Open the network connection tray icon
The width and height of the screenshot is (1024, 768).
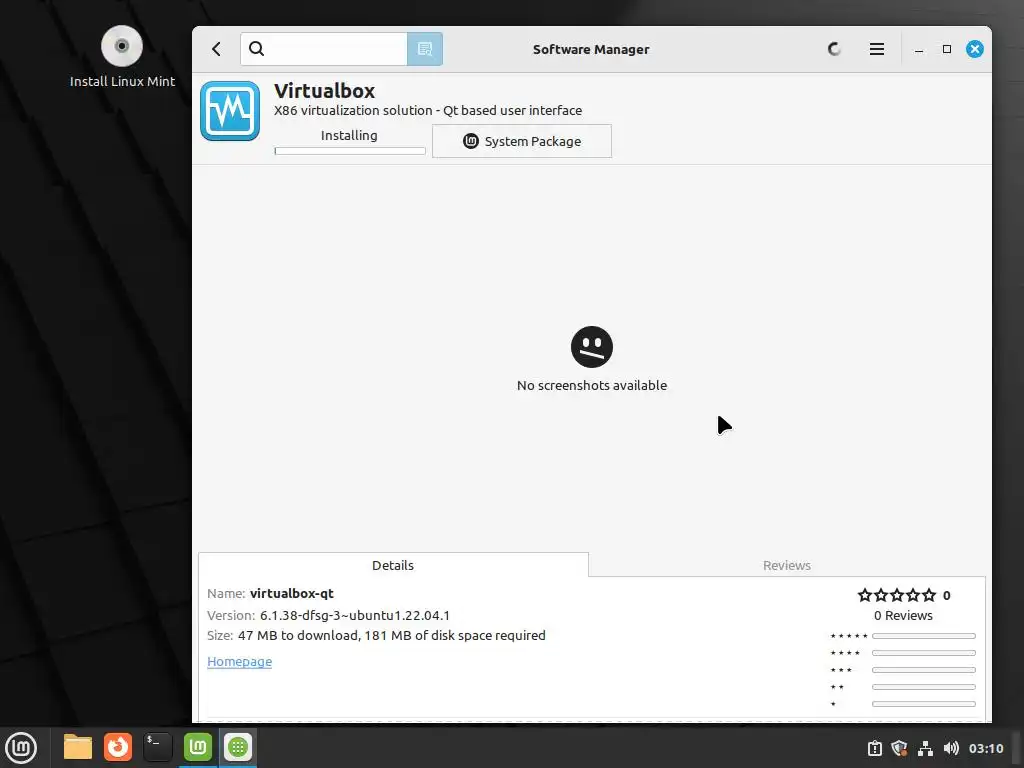tap(925, 748)
